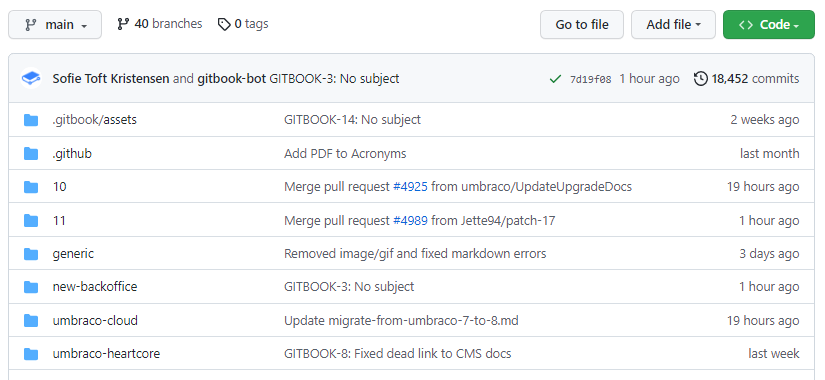This screenshot has width=825, height=380.
Task: View the 18,452 commits history
Action: [755, 79]
